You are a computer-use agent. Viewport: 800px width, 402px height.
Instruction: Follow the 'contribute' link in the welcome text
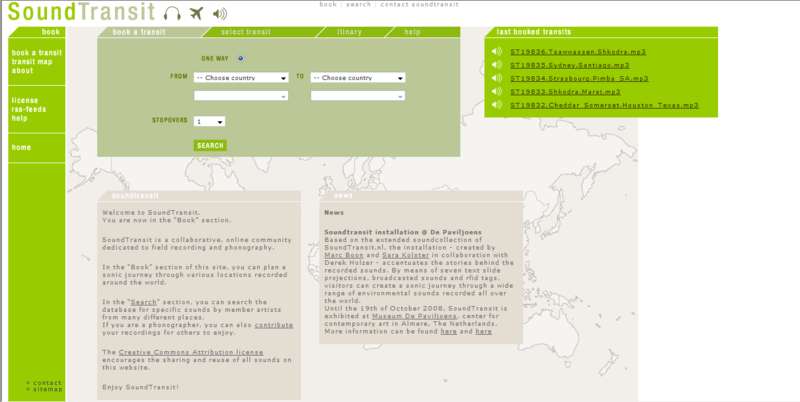274,325
